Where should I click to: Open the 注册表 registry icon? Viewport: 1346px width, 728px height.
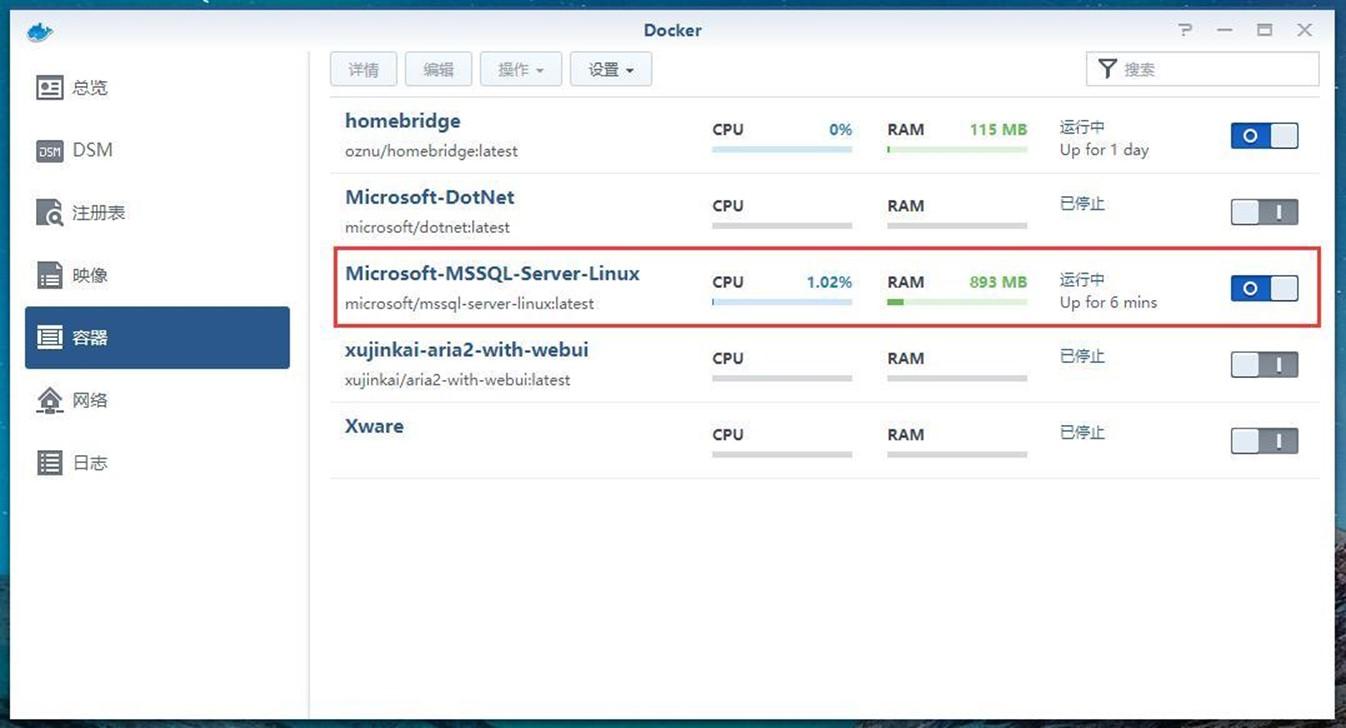pos(50,213)
